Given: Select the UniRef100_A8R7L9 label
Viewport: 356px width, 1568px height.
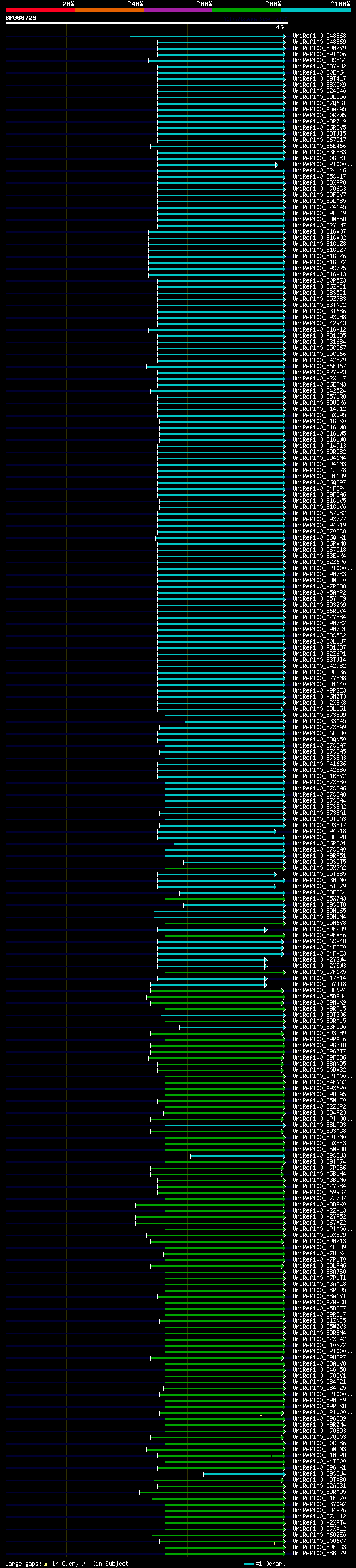Looking at the screenshot, I should 319,122.
